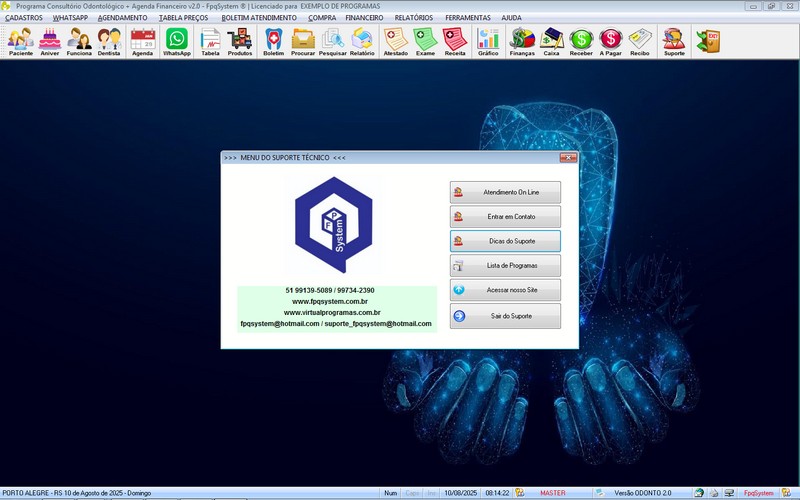Screen dimensions: 800x500
Task: Click the Receber money icon
Action: tap(581, 41)
